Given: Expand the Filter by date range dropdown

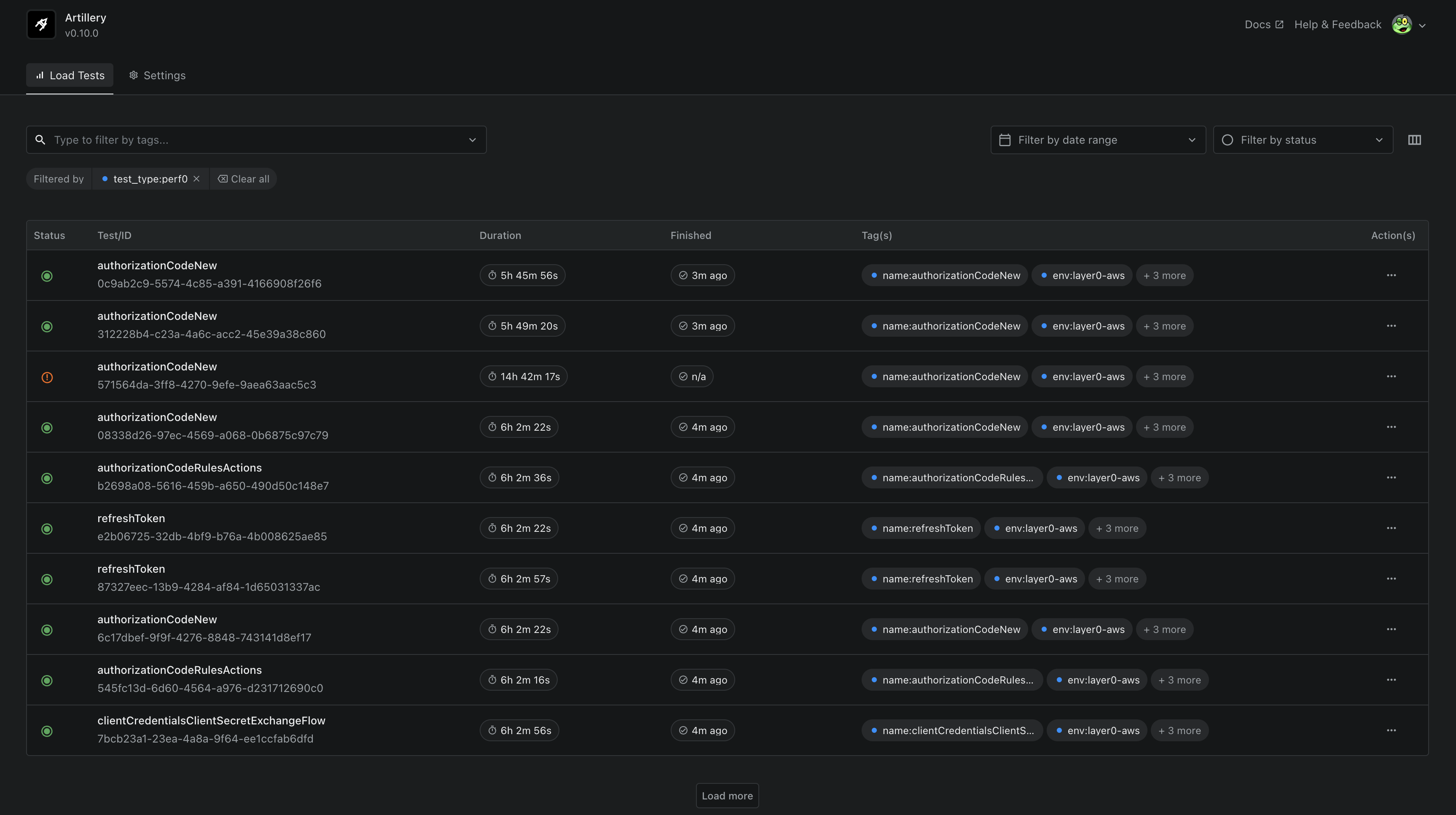Looking at the screenshot, I should click(x=1098, y=139).
